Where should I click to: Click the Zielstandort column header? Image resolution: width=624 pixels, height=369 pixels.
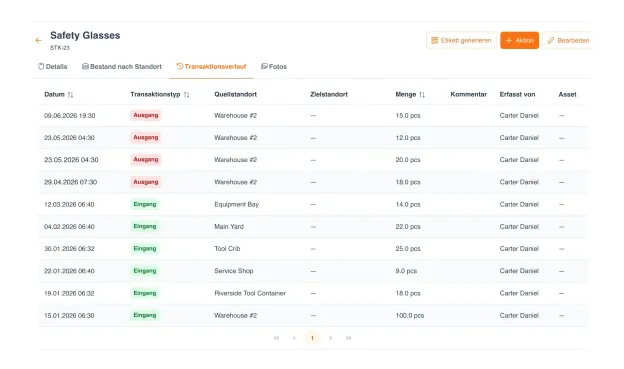point(329,94)
